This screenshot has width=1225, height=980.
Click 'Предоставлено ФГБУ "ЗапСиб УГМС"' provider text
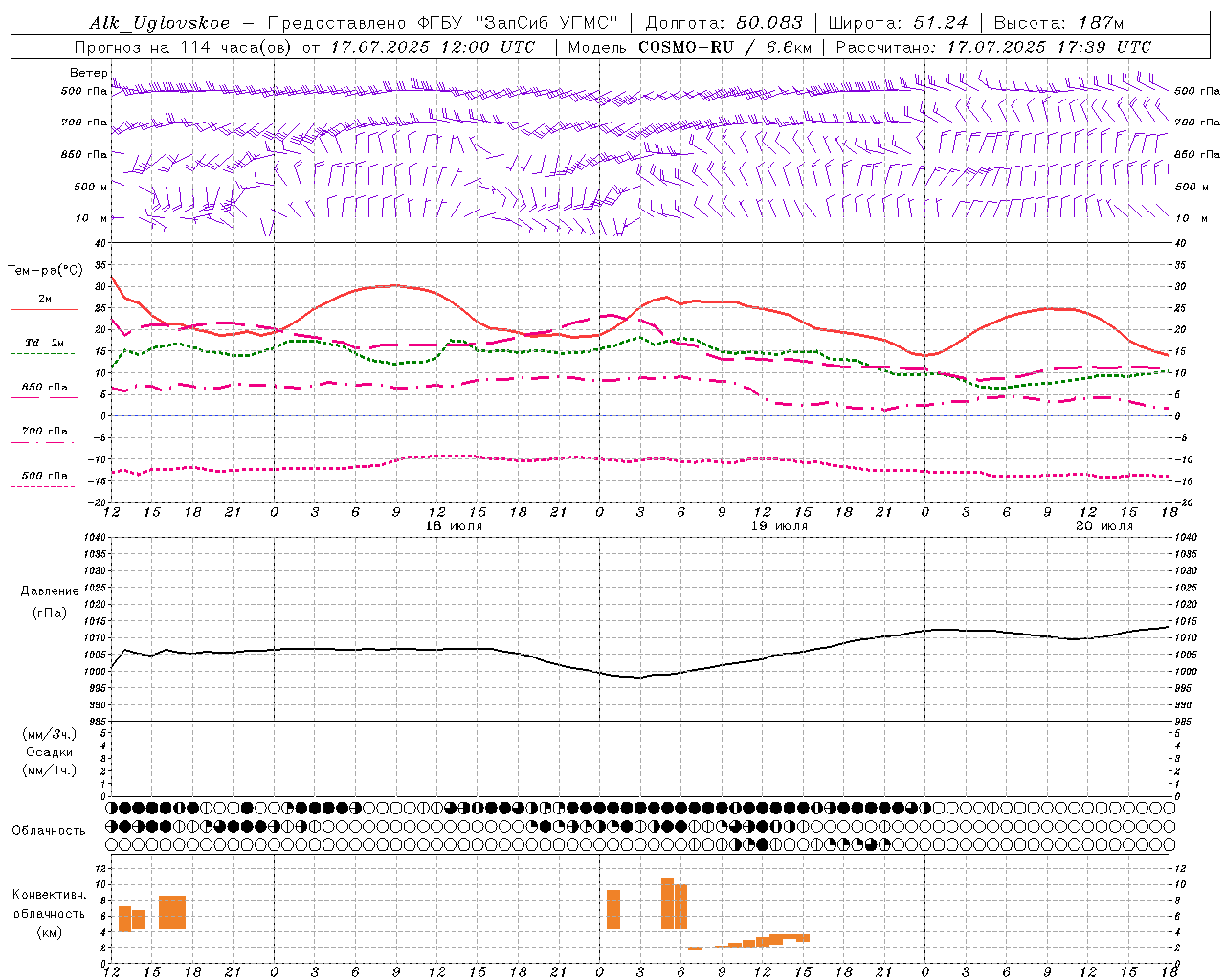(443, 23)
